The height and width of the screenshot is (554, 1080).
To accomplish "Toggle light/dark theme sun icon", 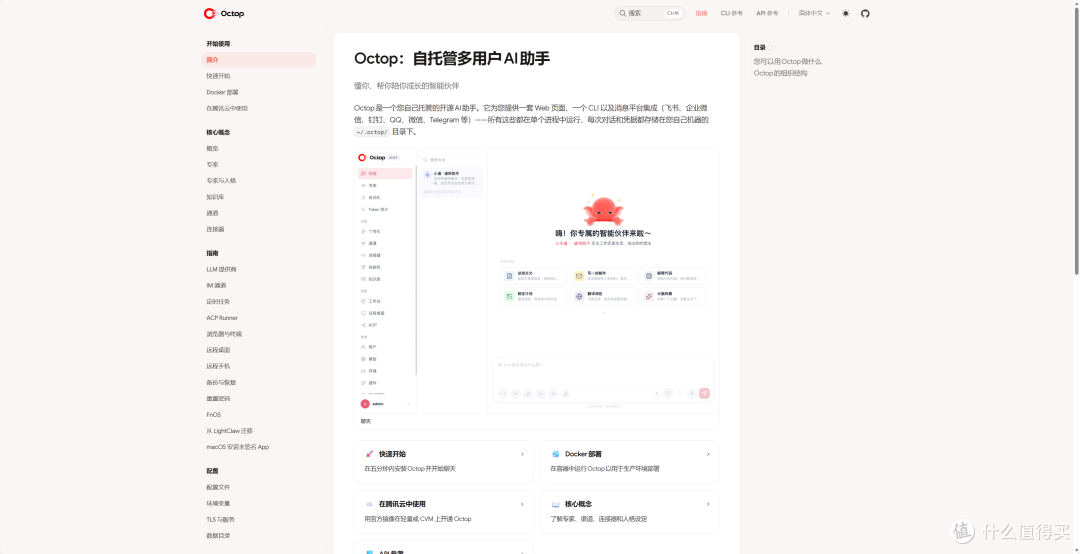I will coord(846,13).
